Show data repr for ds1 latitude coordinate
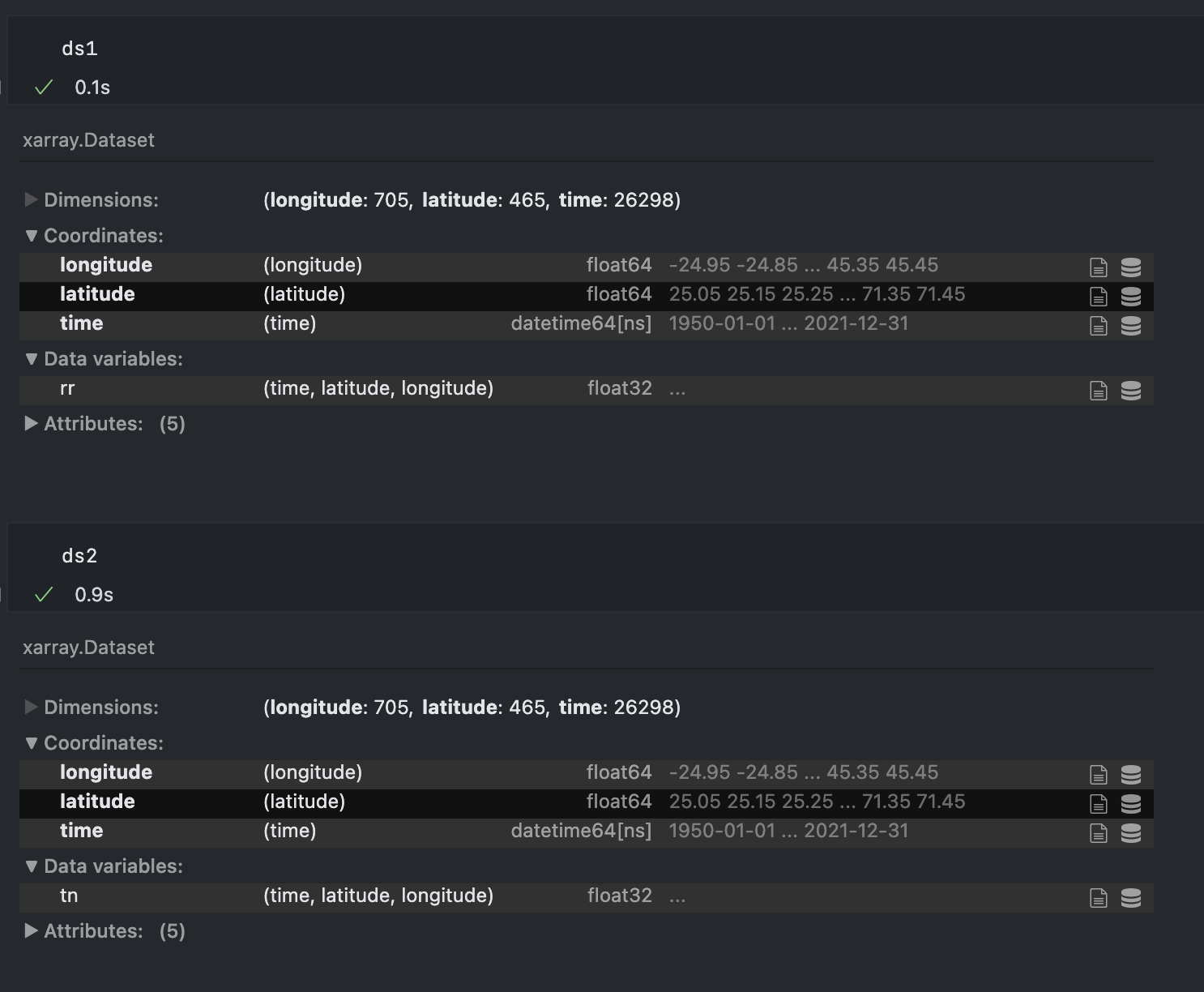The image size is (1204, 992). click(x=1131, y=296)
